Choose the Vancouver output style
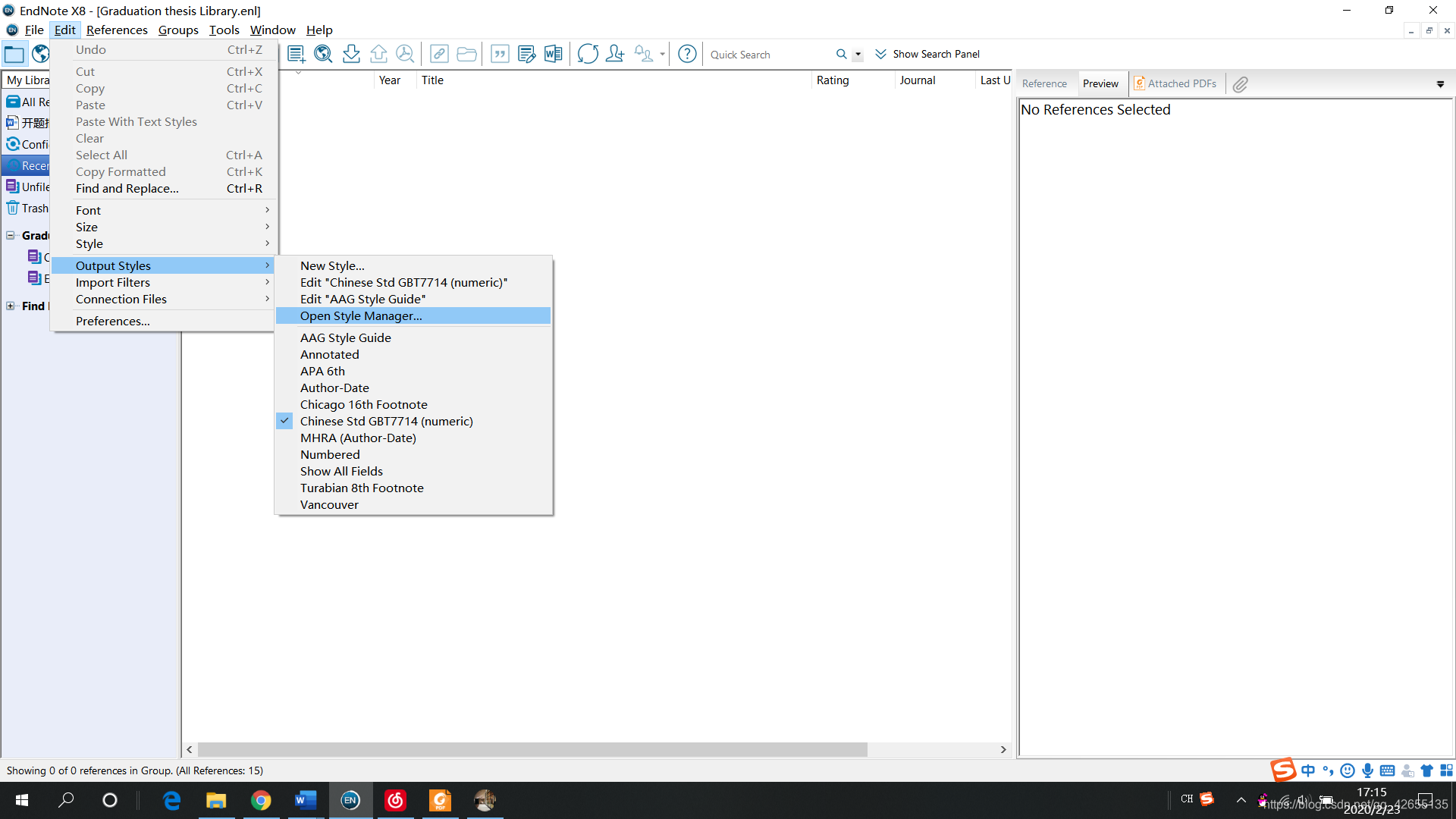Image resolution: width=1456 pixels, height=819 pixels. coord(329,504)
